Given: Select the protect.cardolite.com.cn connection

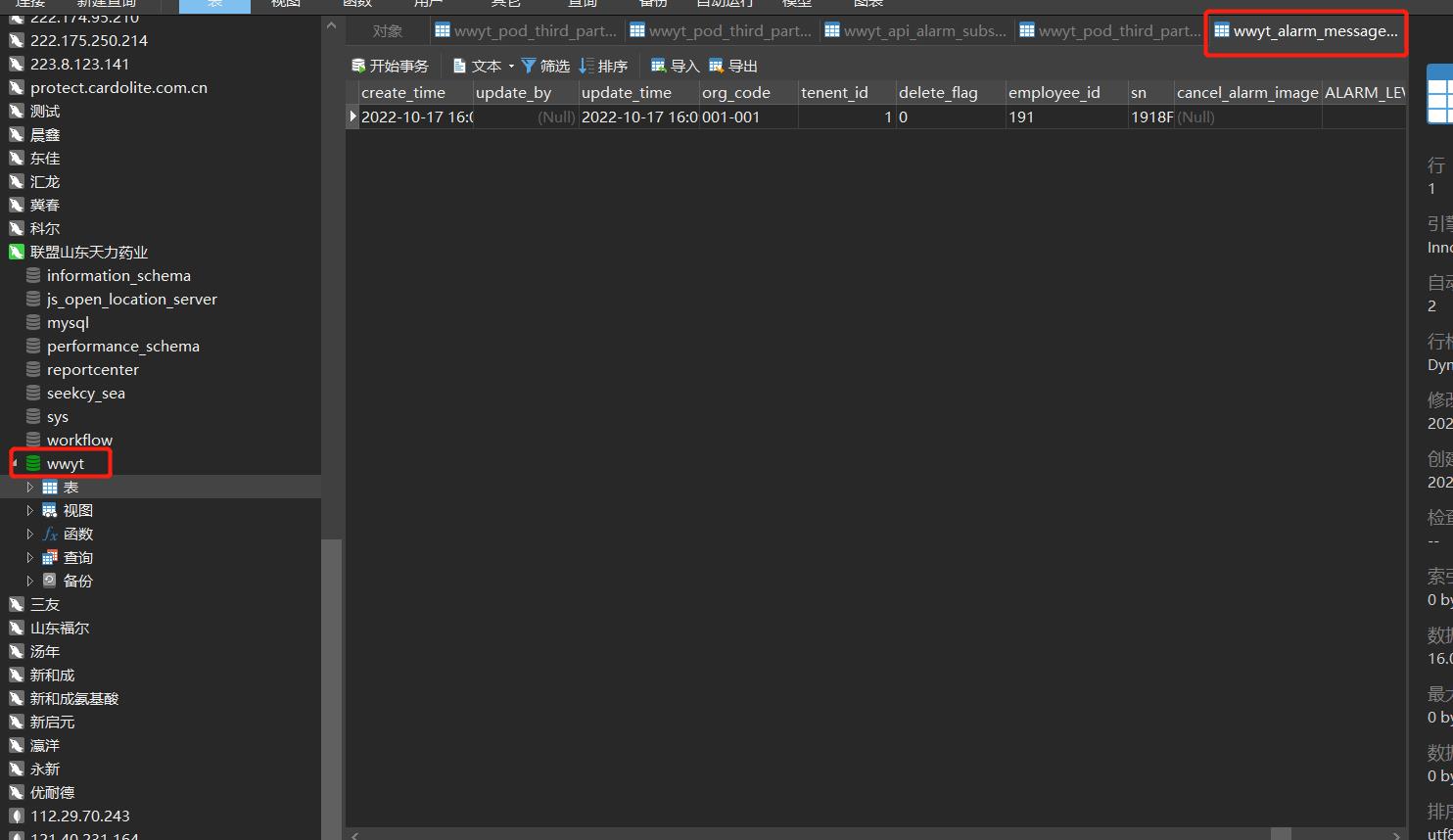Looking at the screenshot, I should point(118,87).
